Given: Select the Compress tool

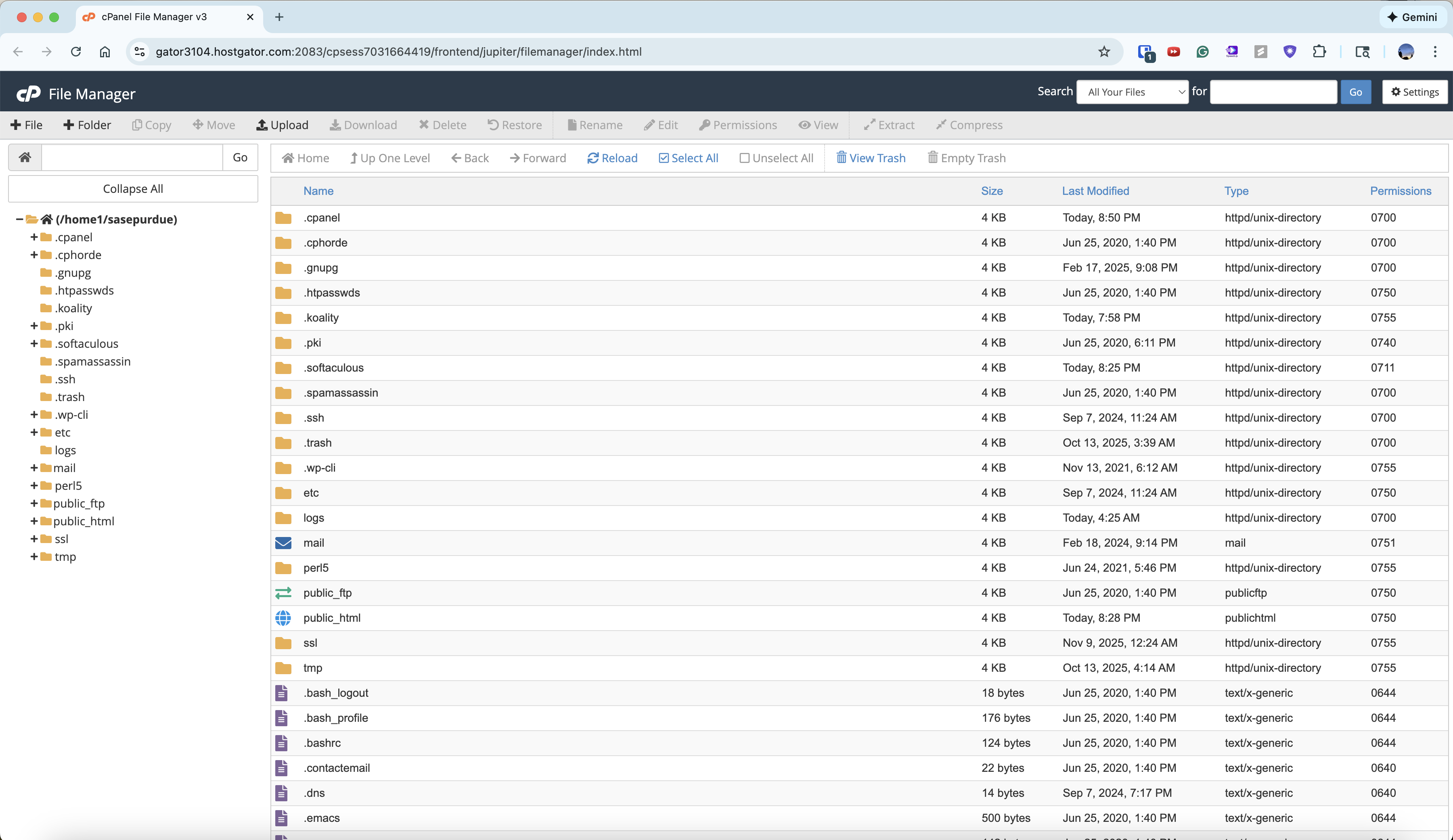Looking at the screenshot, I should [969, 125].
